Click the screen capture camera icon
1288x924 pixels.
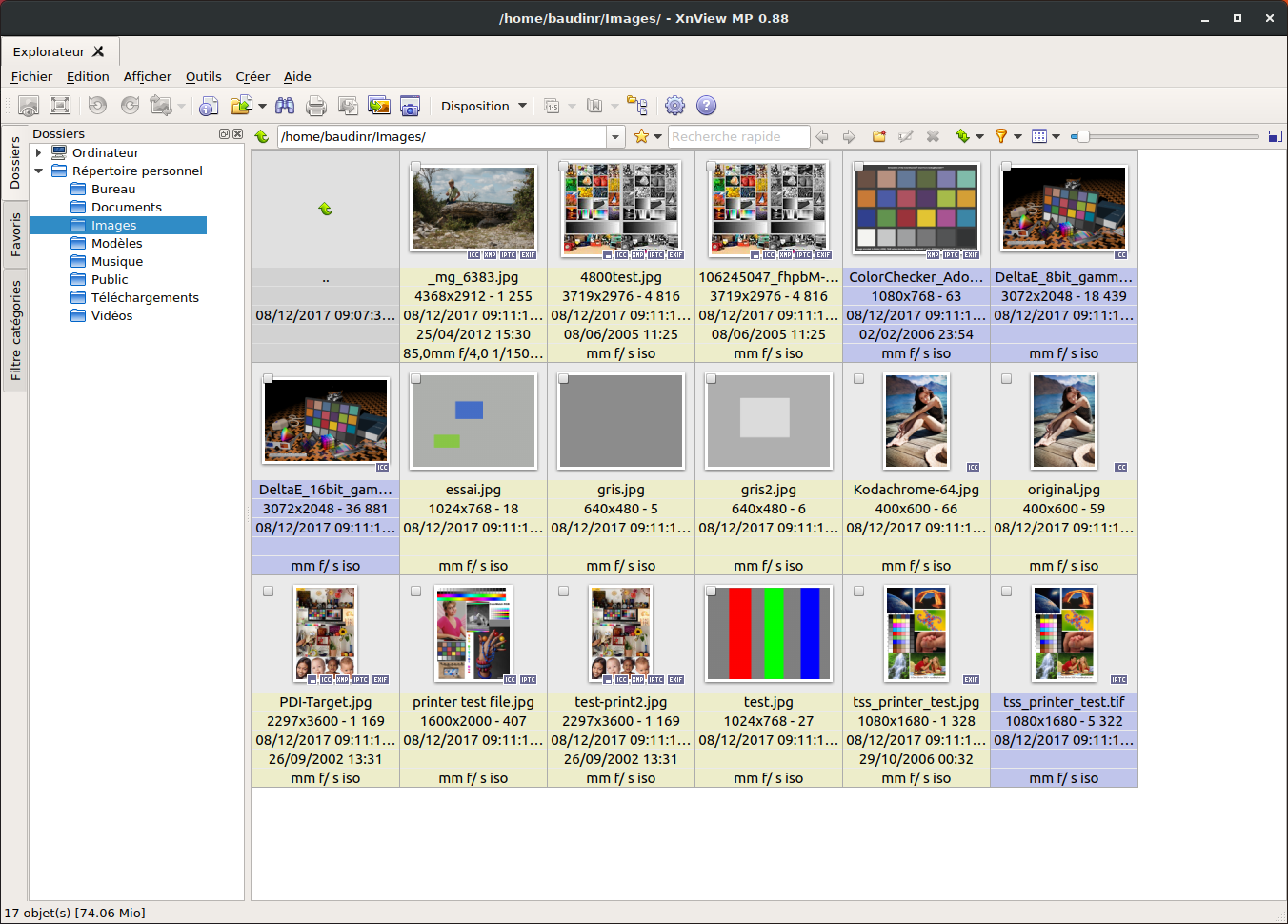click(x=410, y=106)
